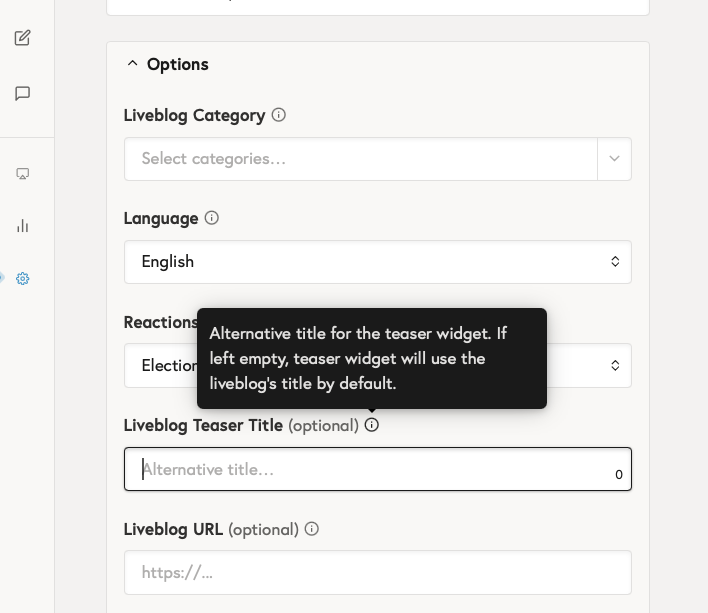Click the Liveblog Category label
The height and width of the screenshot is (613, 708).
pos(195,116)
